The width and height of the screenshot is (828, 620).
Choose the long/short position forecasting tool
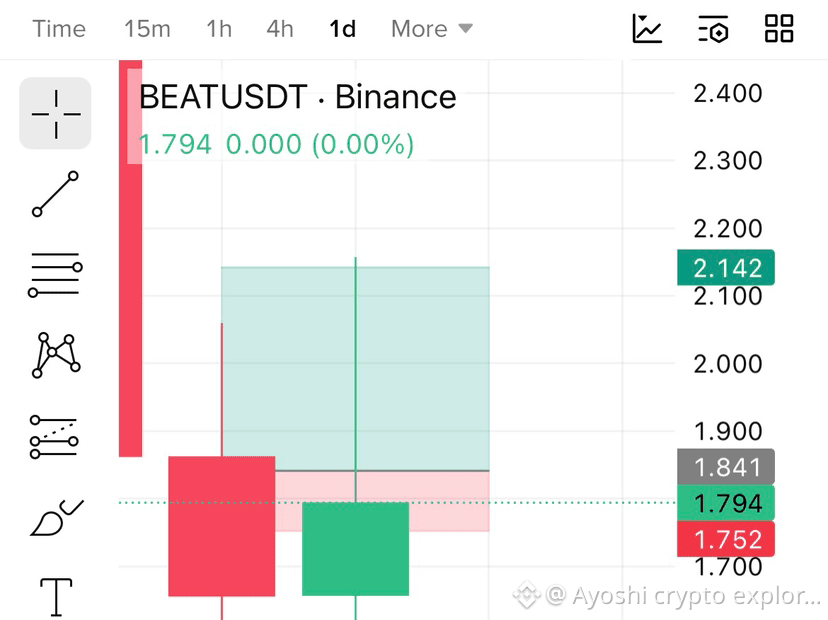point(54,437)
